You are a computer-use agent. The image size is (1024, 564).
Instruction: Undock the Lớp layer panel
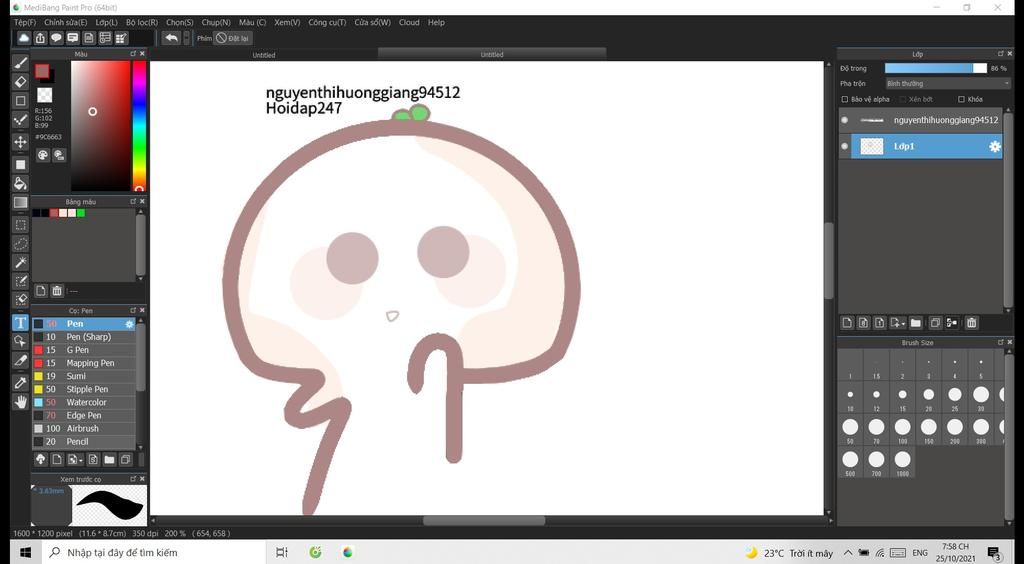pos(1000,54)
